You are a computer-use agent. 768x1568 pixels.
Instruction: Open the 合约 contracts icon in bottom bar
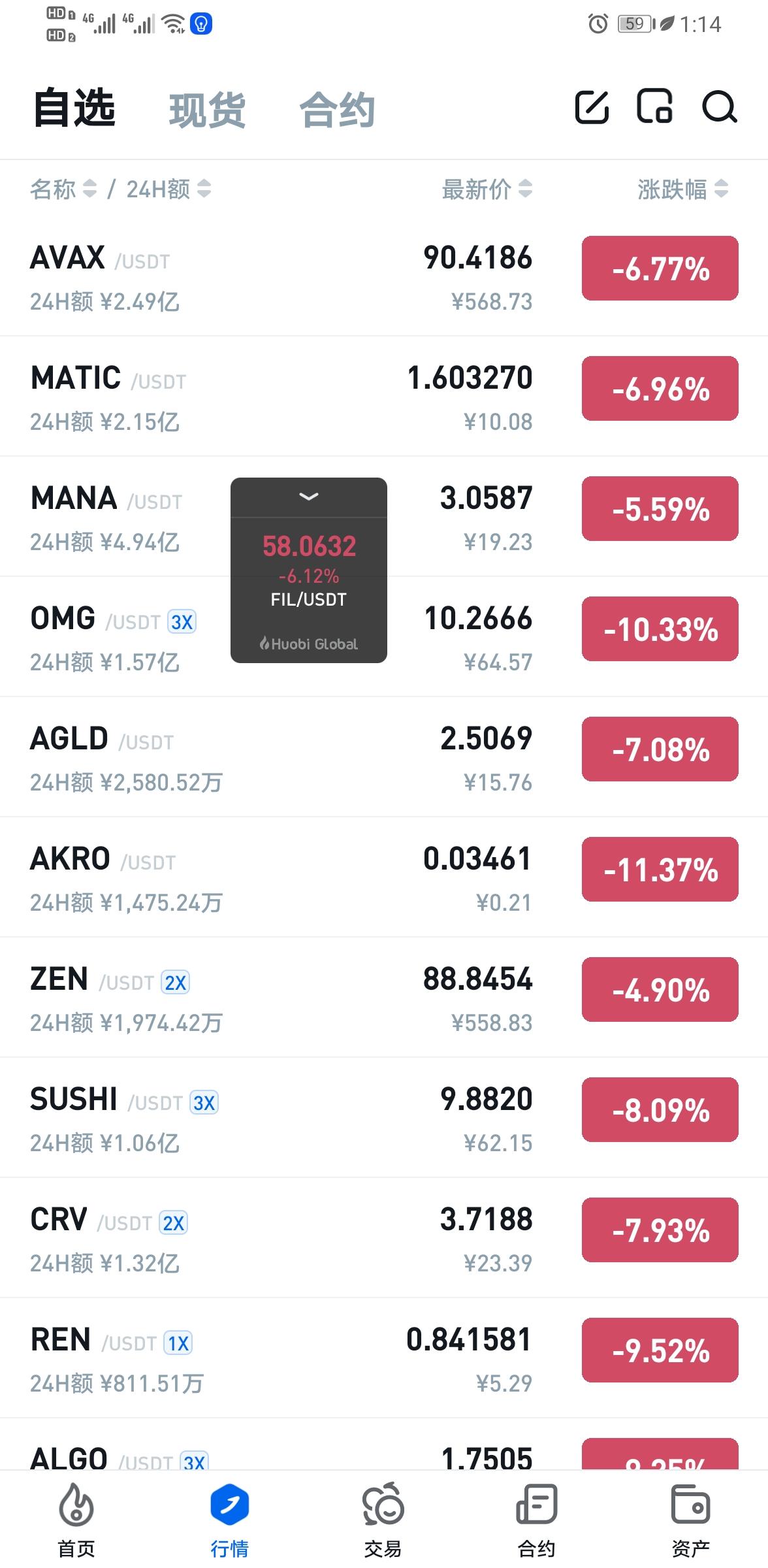click(536, 1519)
